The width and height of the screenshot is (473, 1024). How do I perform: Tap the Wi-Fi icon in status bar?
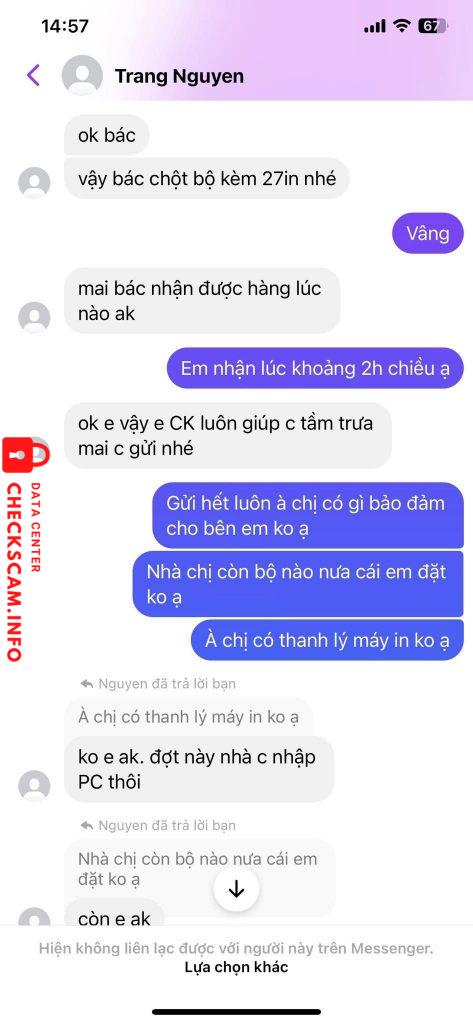click(x=401, y=26)
